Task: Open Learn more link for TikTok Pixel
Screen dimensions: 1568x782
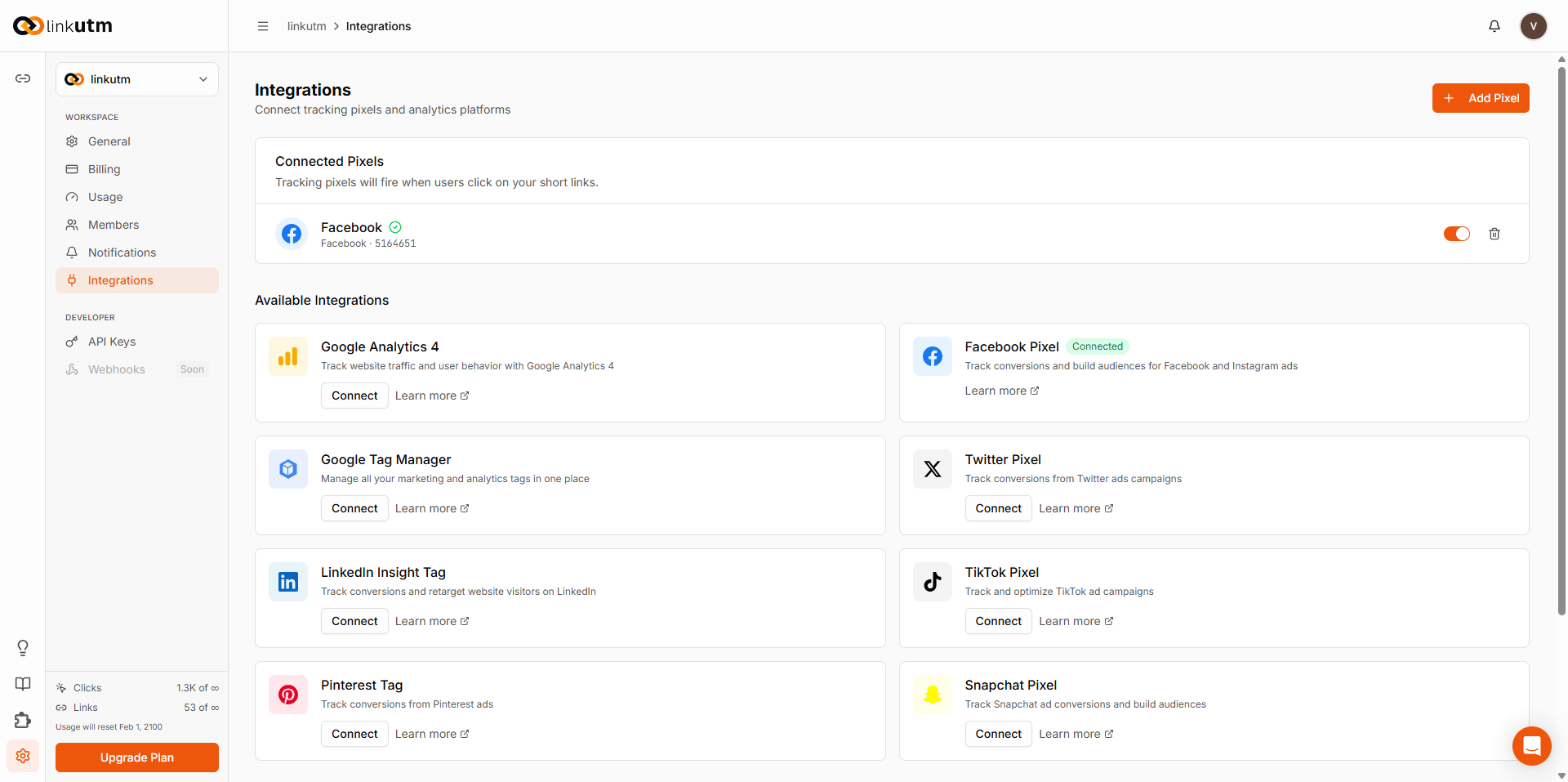Action: (x=1076, y=621)
